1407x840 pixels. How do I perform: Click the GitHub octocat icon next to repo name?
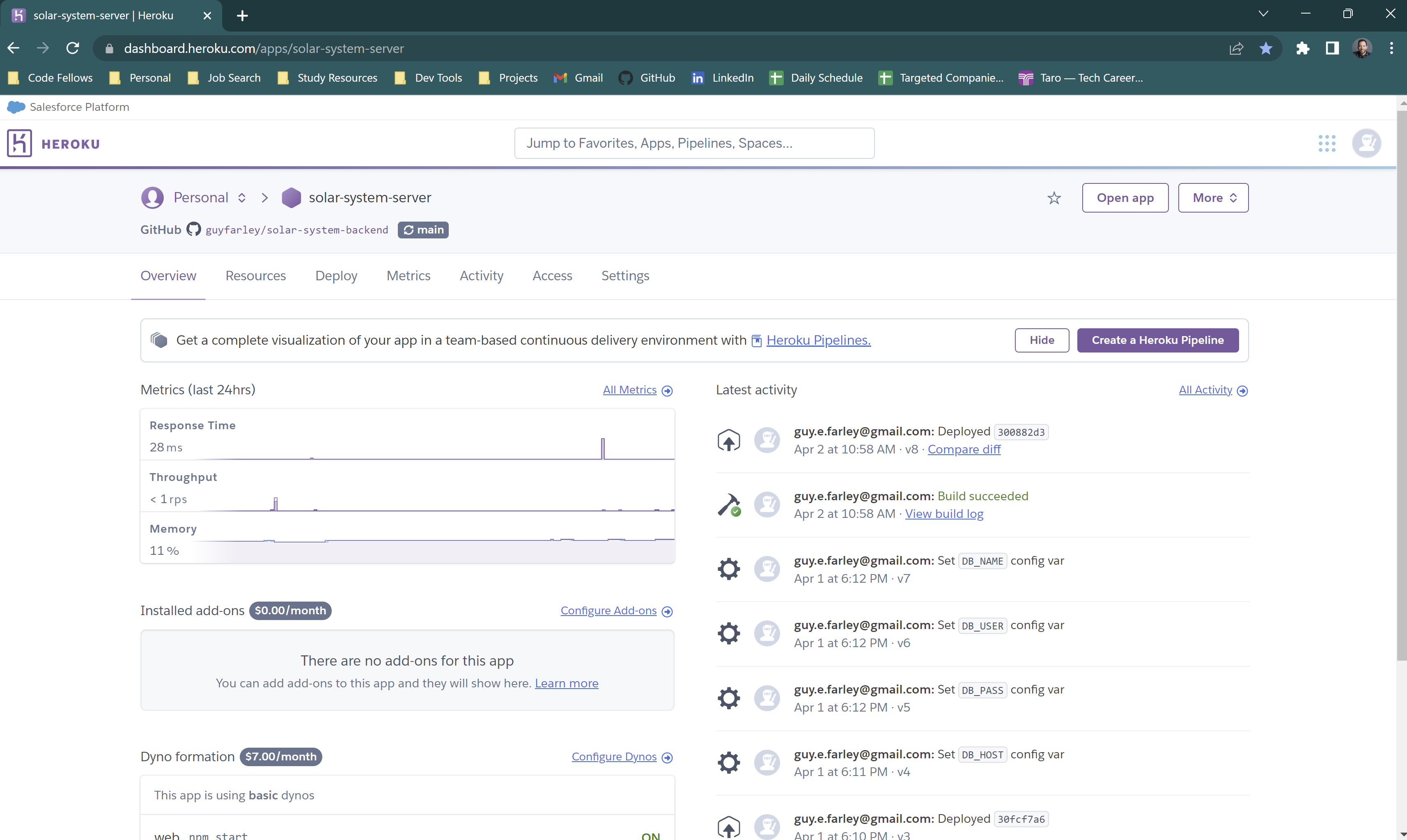click(x=194, y=229)
